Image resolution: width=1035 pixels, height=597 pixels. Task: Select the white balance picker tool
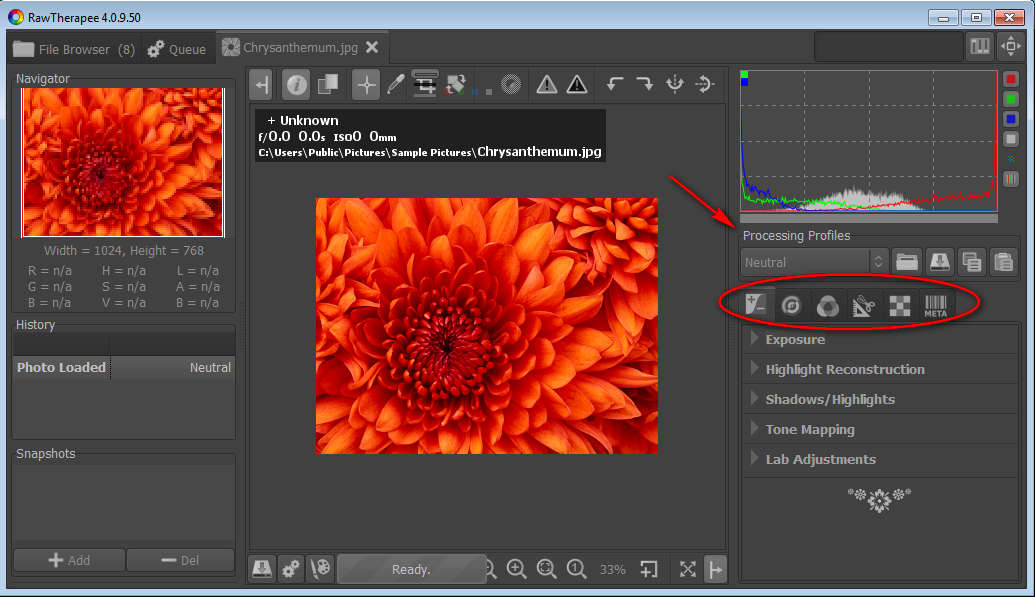click(x=396, y=85)
